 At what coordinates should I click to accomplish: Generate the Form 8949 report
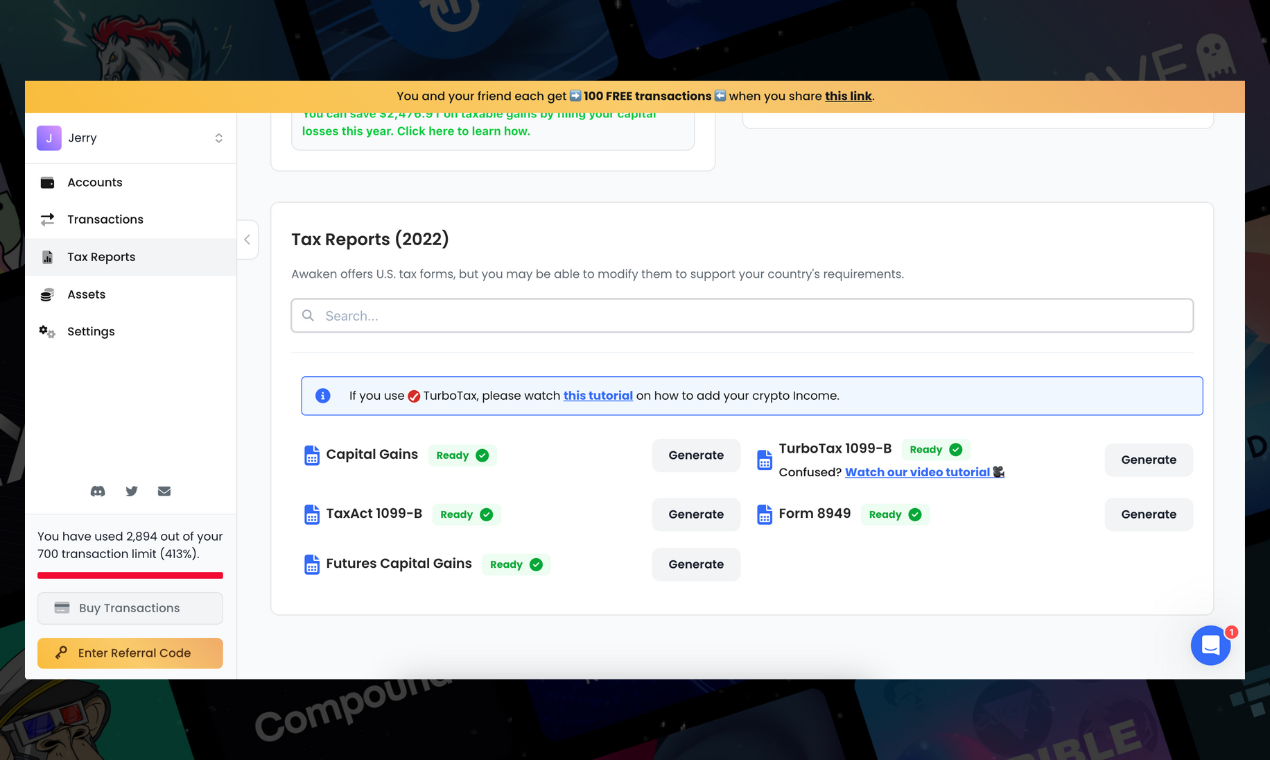click(x=1149, y=514)
